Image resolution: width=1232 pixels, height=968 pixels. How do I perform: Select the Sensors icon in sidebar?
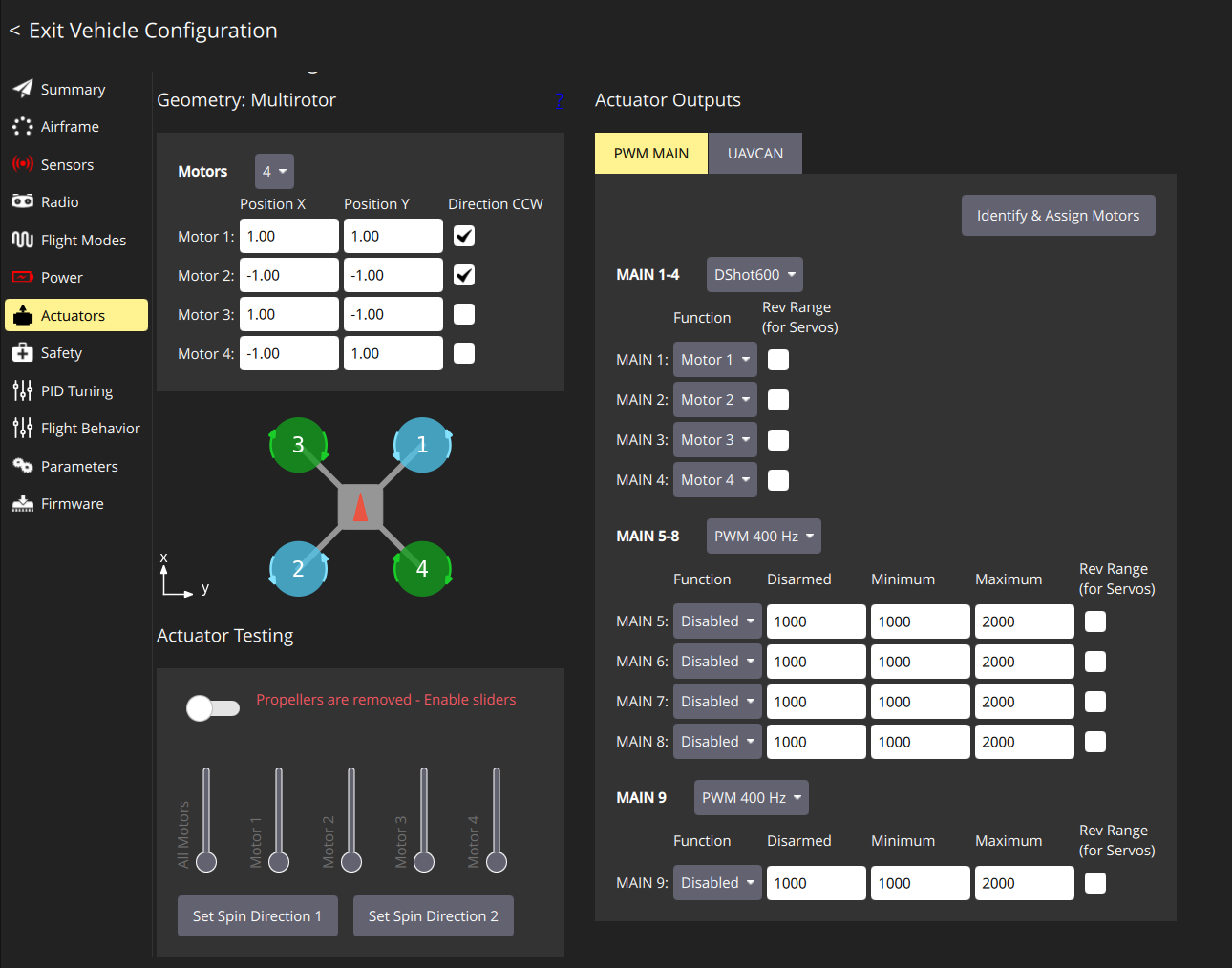(23, 164)
